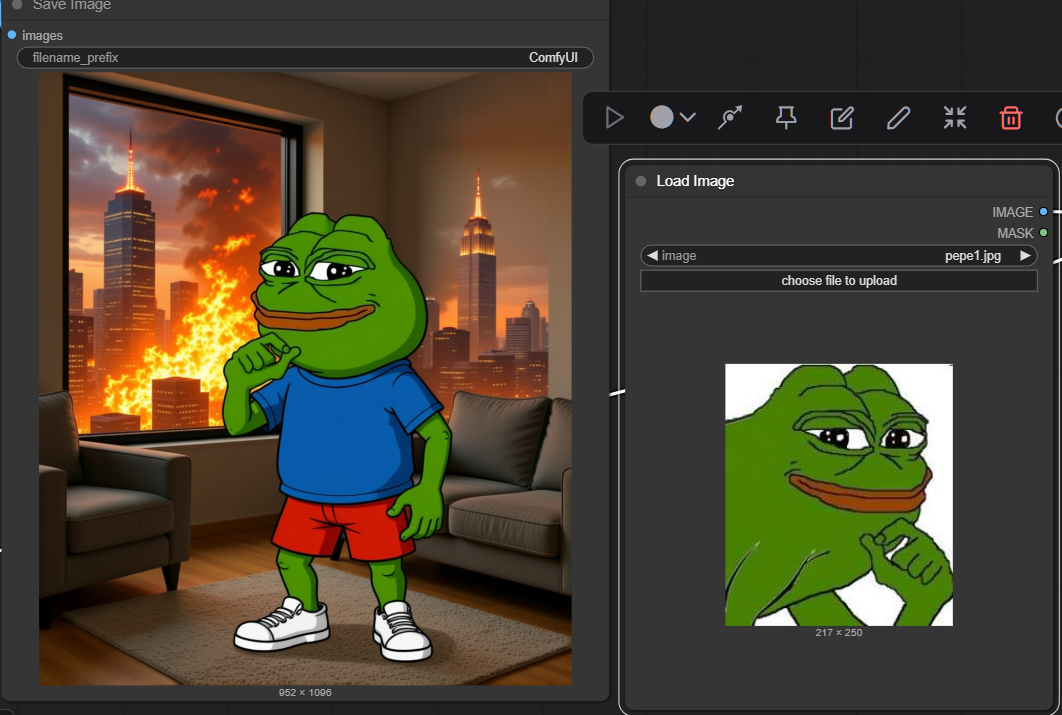Click the images input slot dot
The image size is (1062, 715).
click(x=12, y=35)
